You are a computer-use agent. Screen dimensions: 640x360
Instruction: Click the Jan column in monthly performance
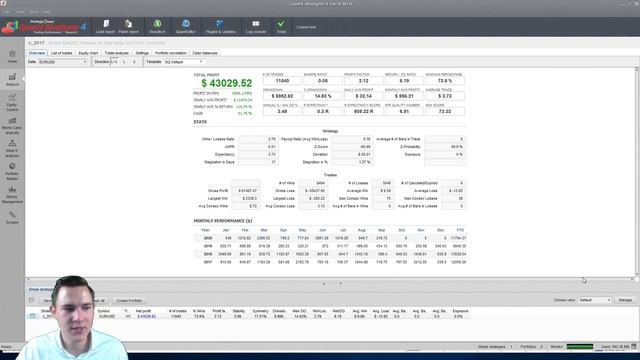click(x=226, y=230)
